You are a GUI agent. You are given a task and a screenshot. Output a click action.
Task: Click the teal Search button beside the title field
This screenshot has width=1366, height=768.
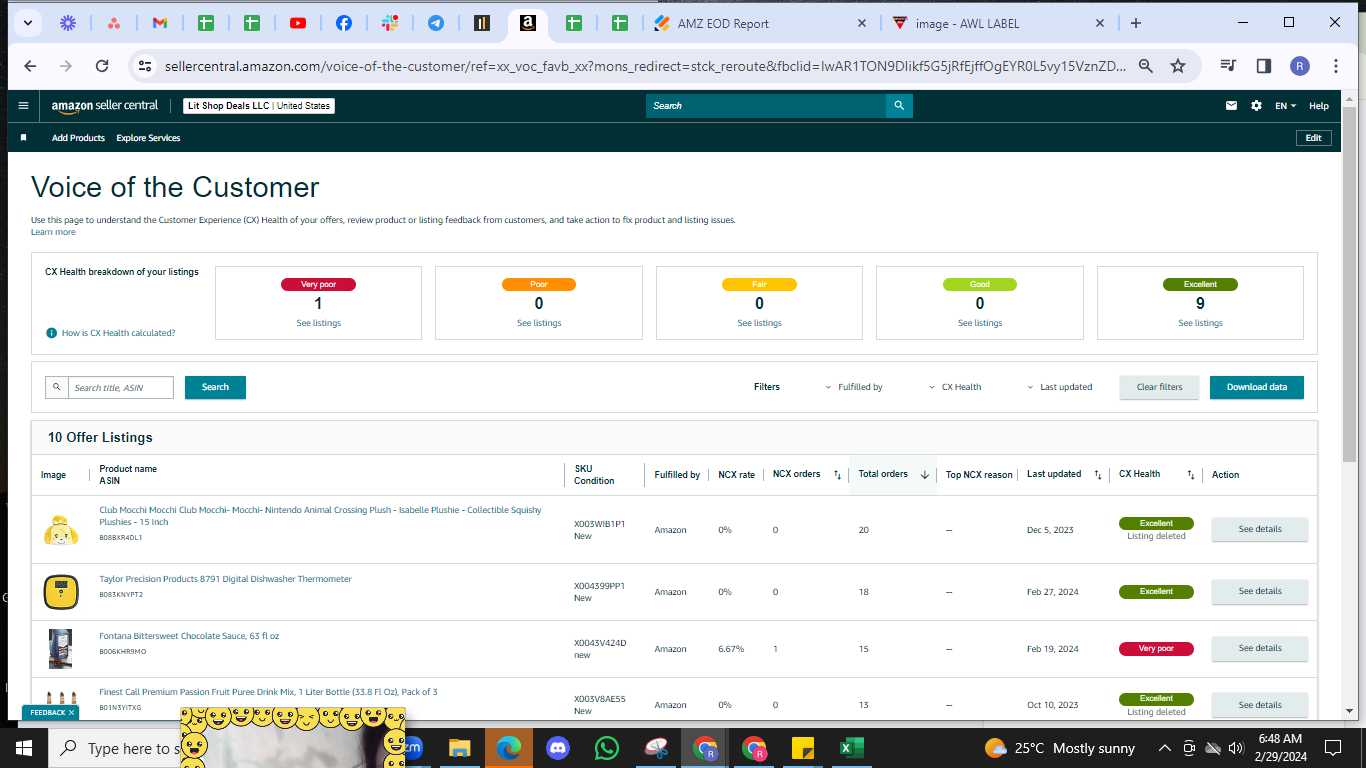[x=215, y=387]
